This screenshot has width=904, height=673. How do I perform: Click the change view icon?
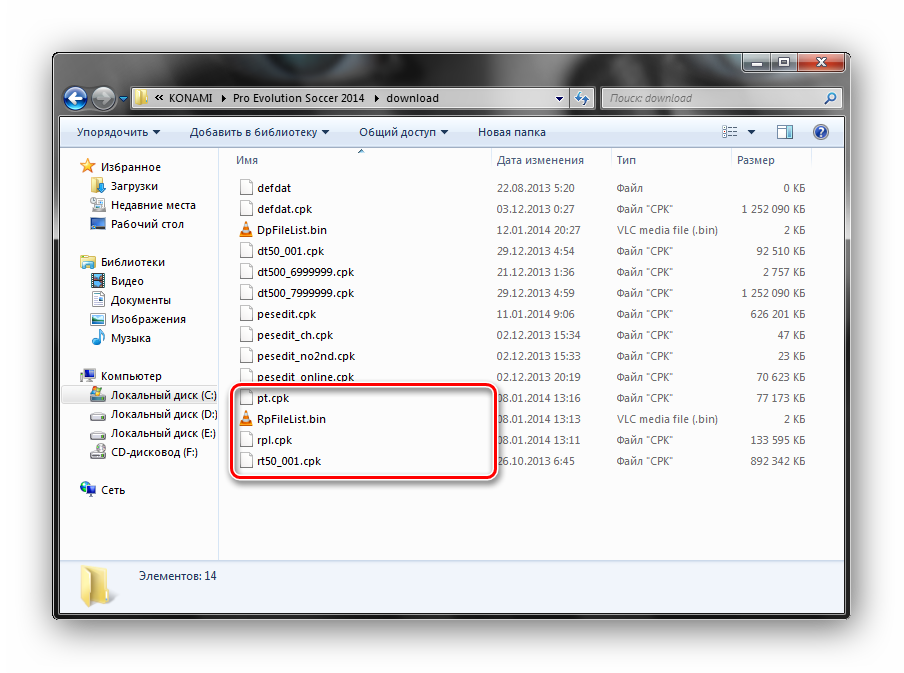(x=729, y=132)
